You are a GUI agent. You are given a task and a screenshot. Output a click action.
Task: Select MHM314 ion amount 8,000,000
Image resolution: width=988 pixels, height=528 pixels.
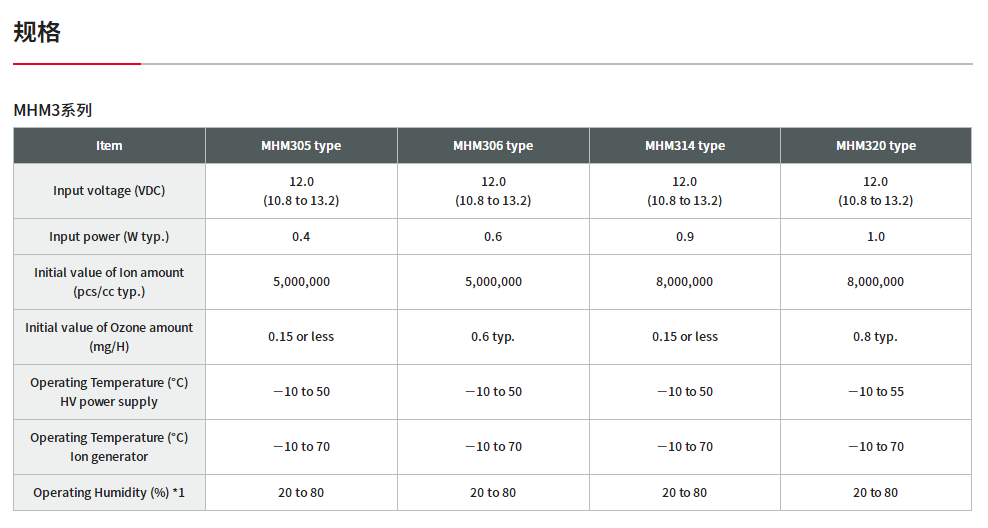685,282
